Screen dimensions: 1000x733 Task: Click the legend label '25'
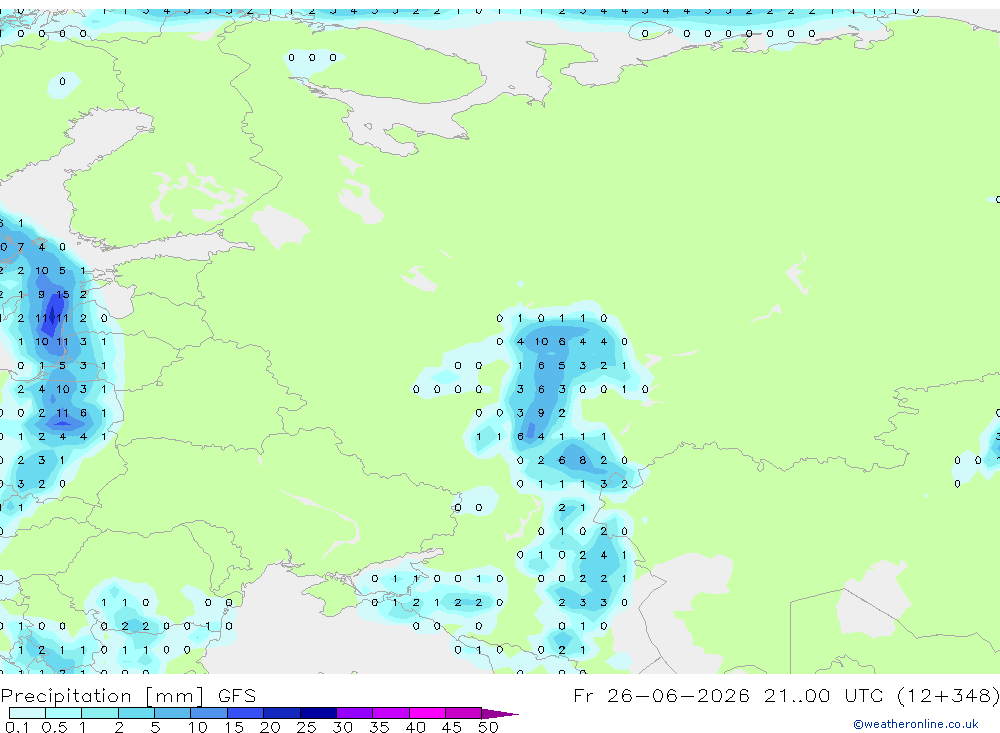tap(306, 727)
